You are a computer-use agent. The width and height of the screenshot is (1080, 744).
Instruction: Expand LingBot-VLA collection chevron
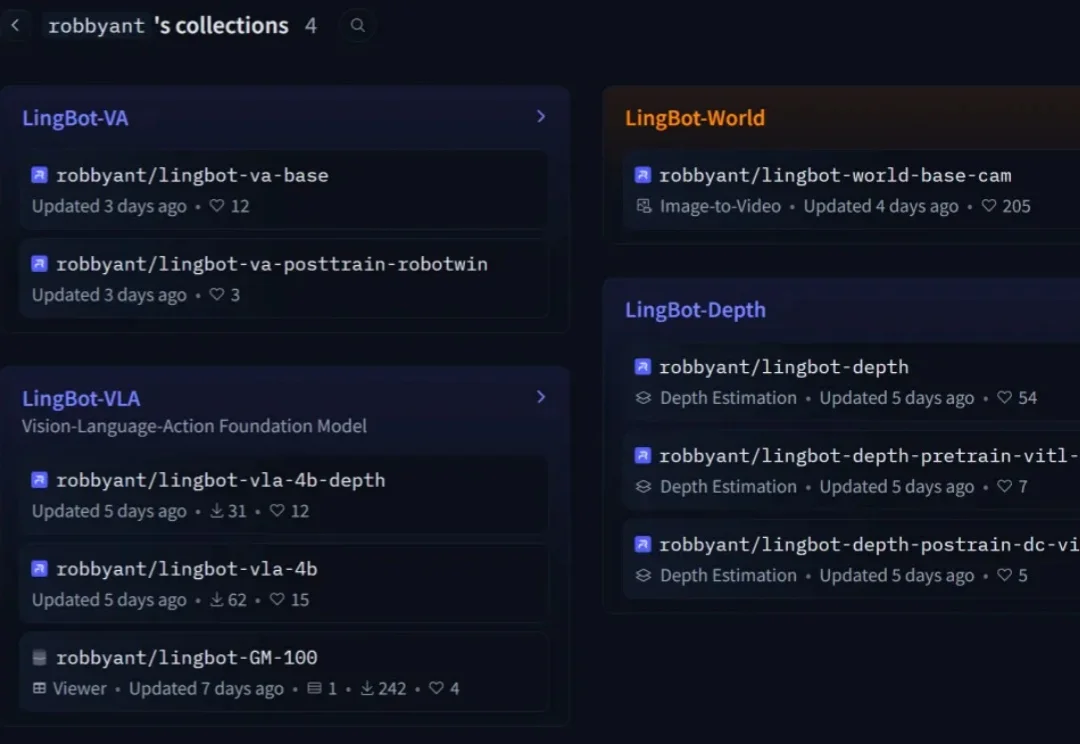(541, 397)
